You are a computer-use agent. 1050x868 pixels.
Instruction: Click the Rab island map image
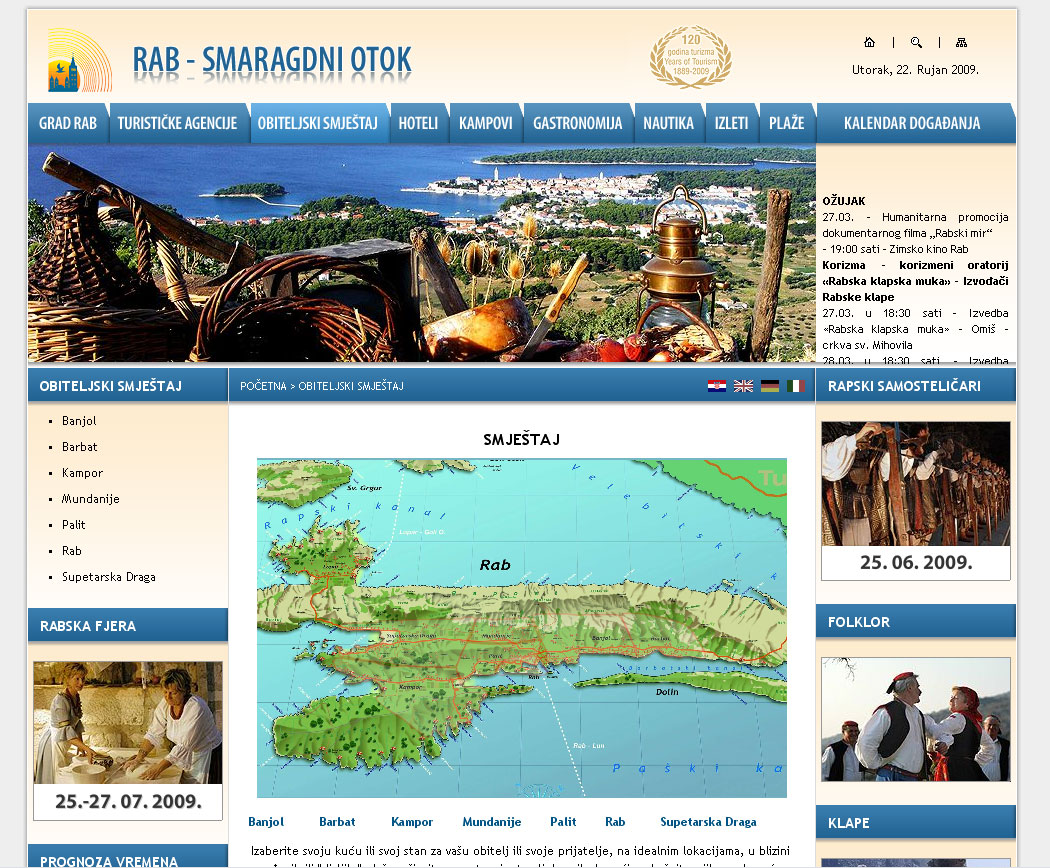pos(521,627)
